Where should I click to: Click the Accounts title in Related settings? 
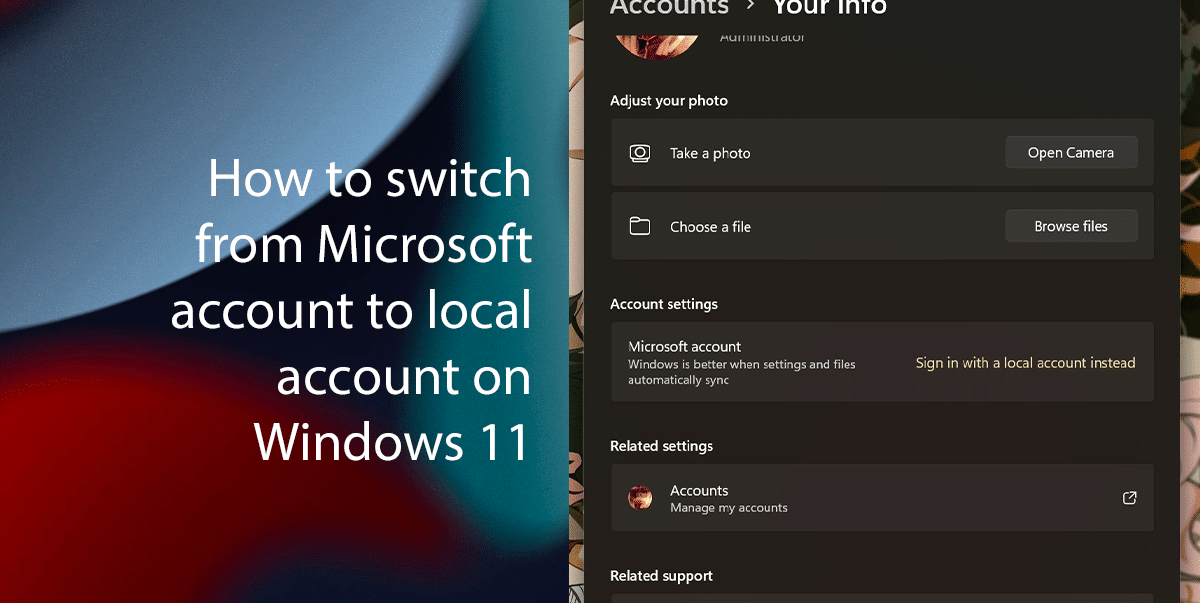699,490
